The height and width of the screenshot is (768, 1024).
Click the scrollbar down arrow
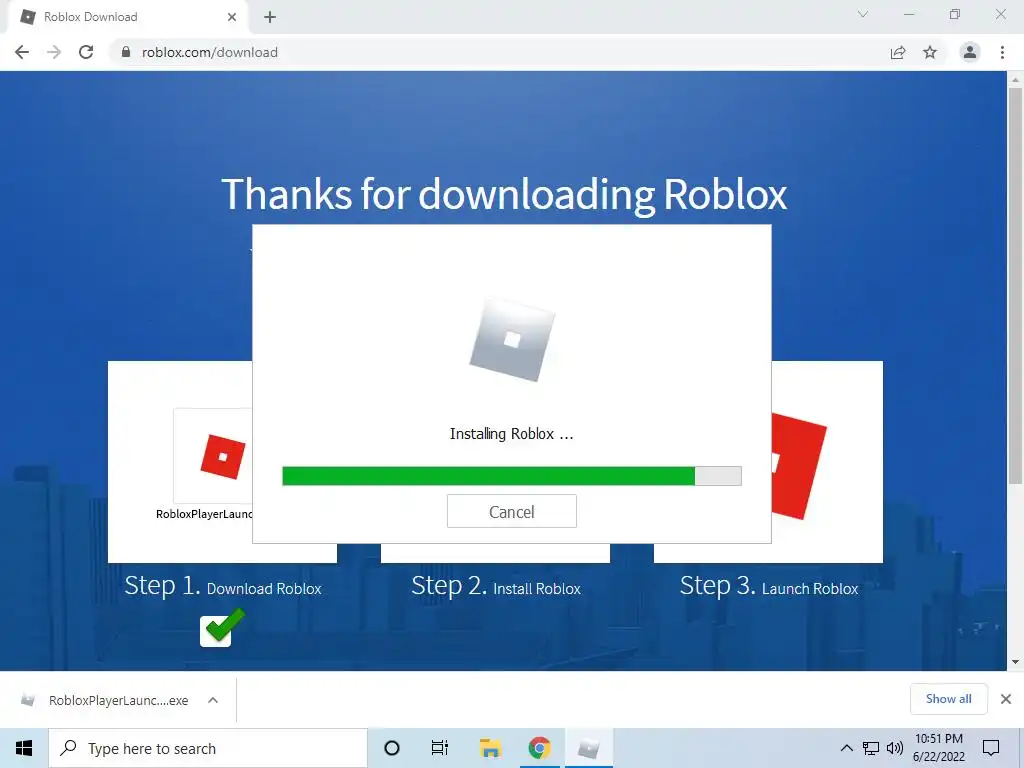tap(1015, 662)
